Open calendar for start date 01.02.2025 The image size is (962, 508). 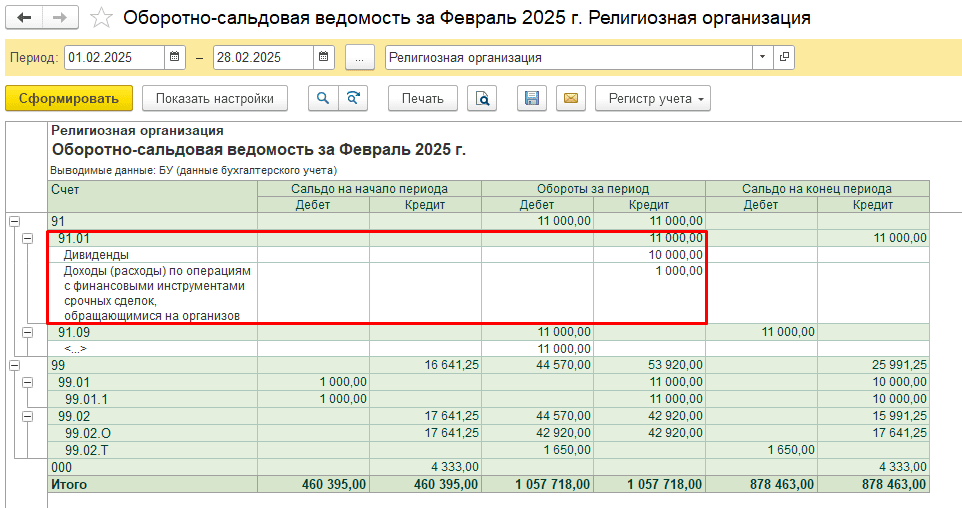coord(174,58)
